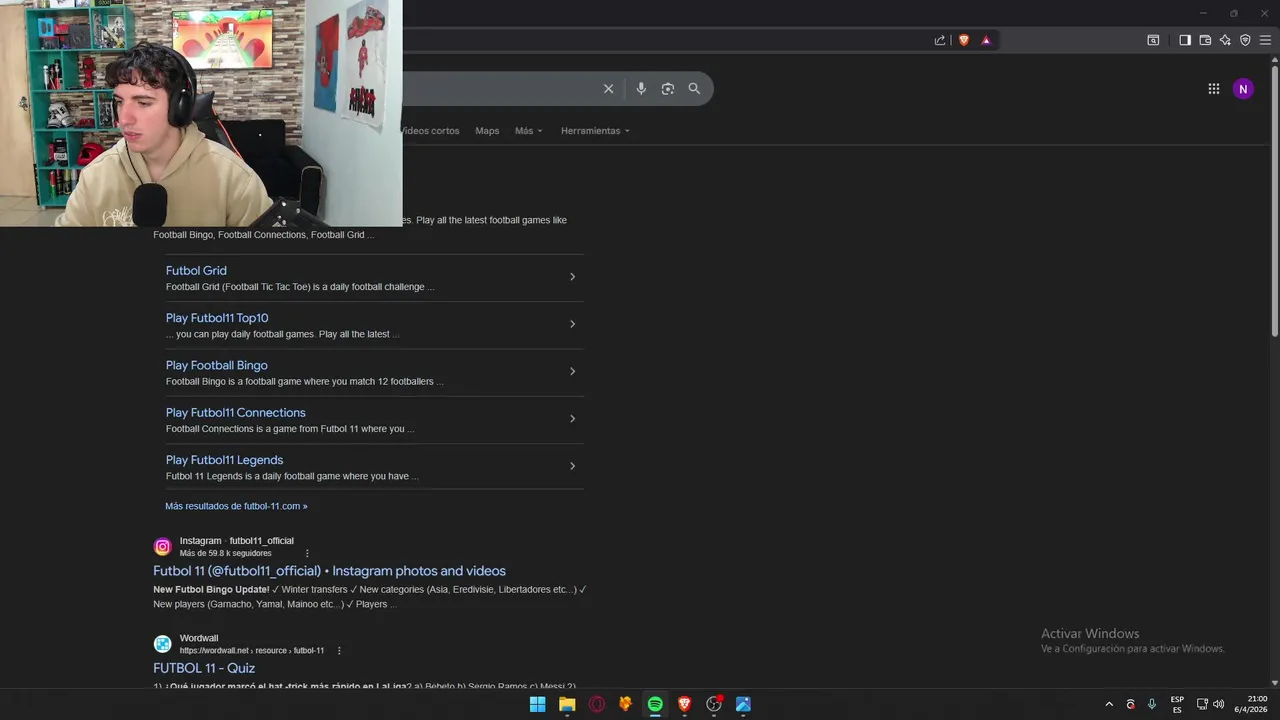The height and width of the screenshot is (720, 1280).
Task: Open three-dot menu on Wordwall result
Action: [339, 650]
